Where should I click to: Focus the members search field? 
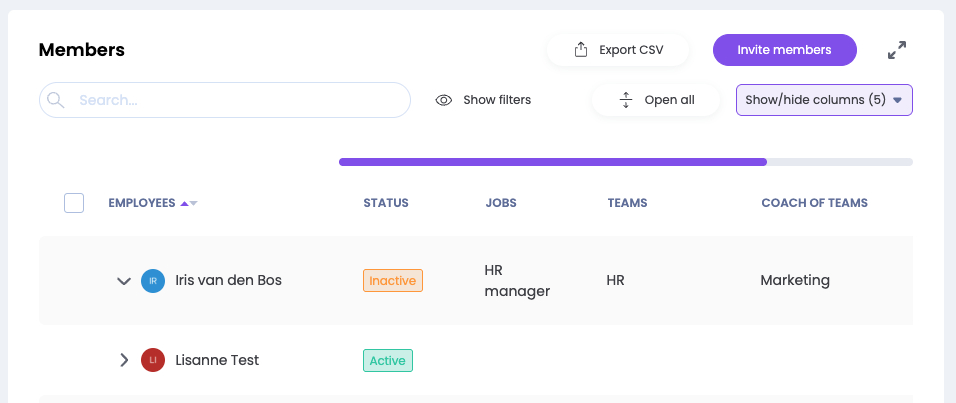click(x=240, y=100)
